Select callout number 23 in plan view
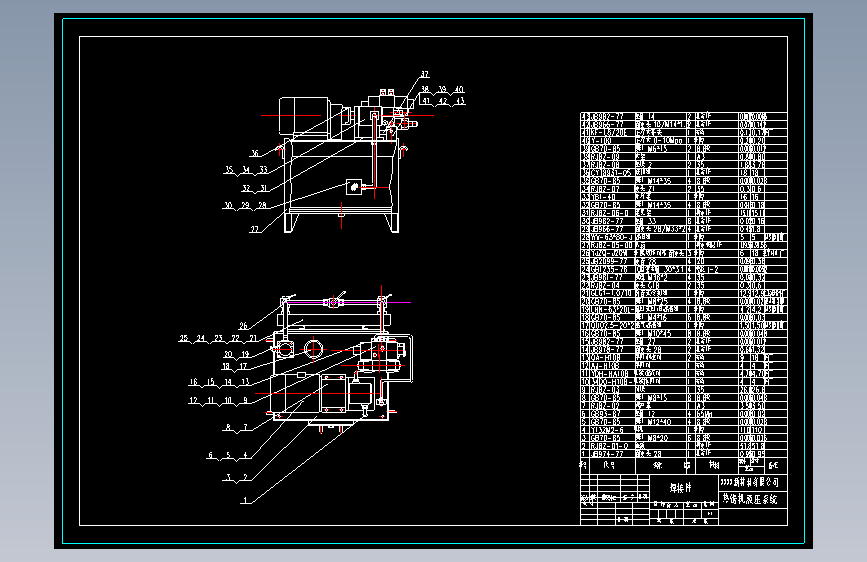The image size is (867, 562). (x=218, y=338)
